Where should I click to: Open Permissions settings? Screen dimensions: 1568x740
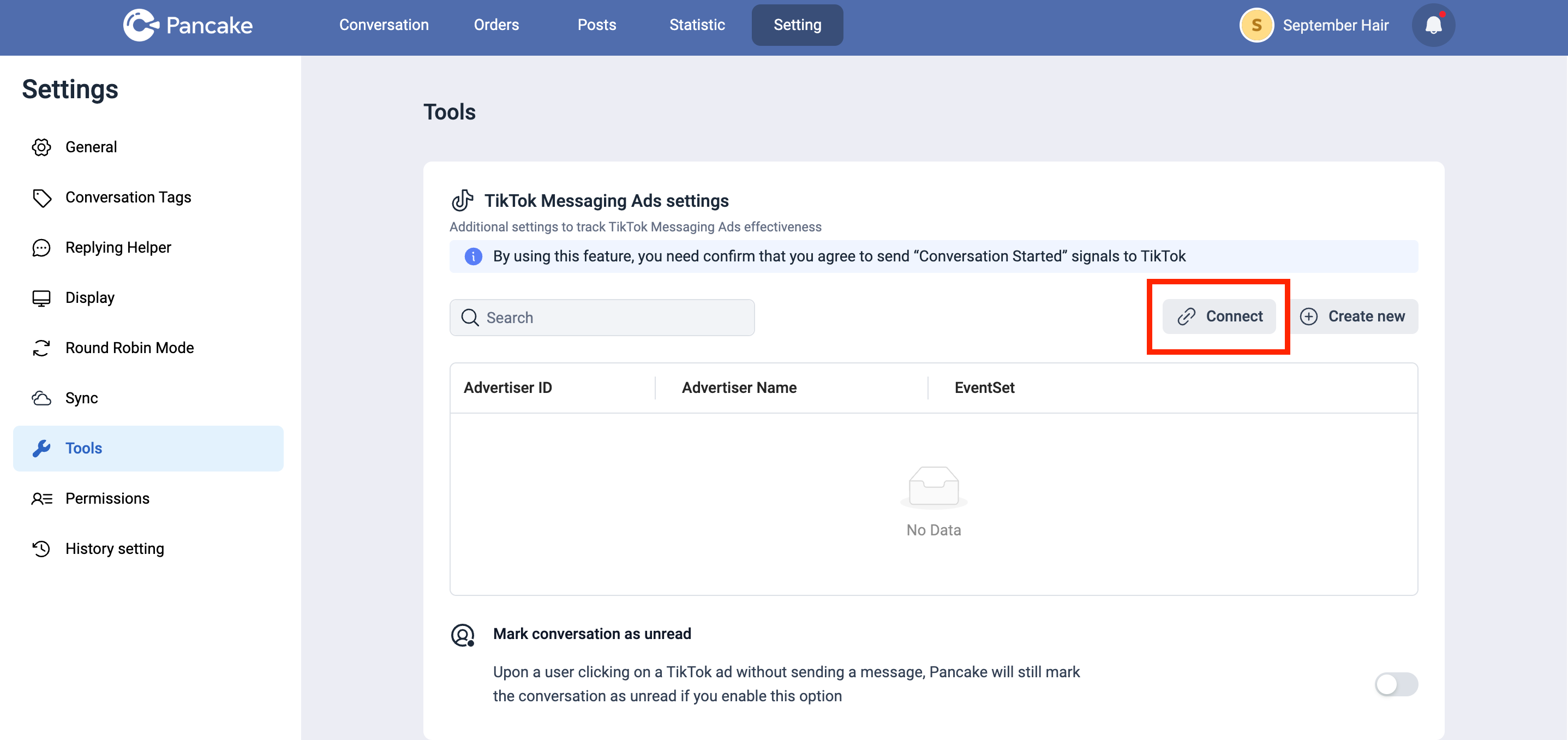[x=148, y=498]
